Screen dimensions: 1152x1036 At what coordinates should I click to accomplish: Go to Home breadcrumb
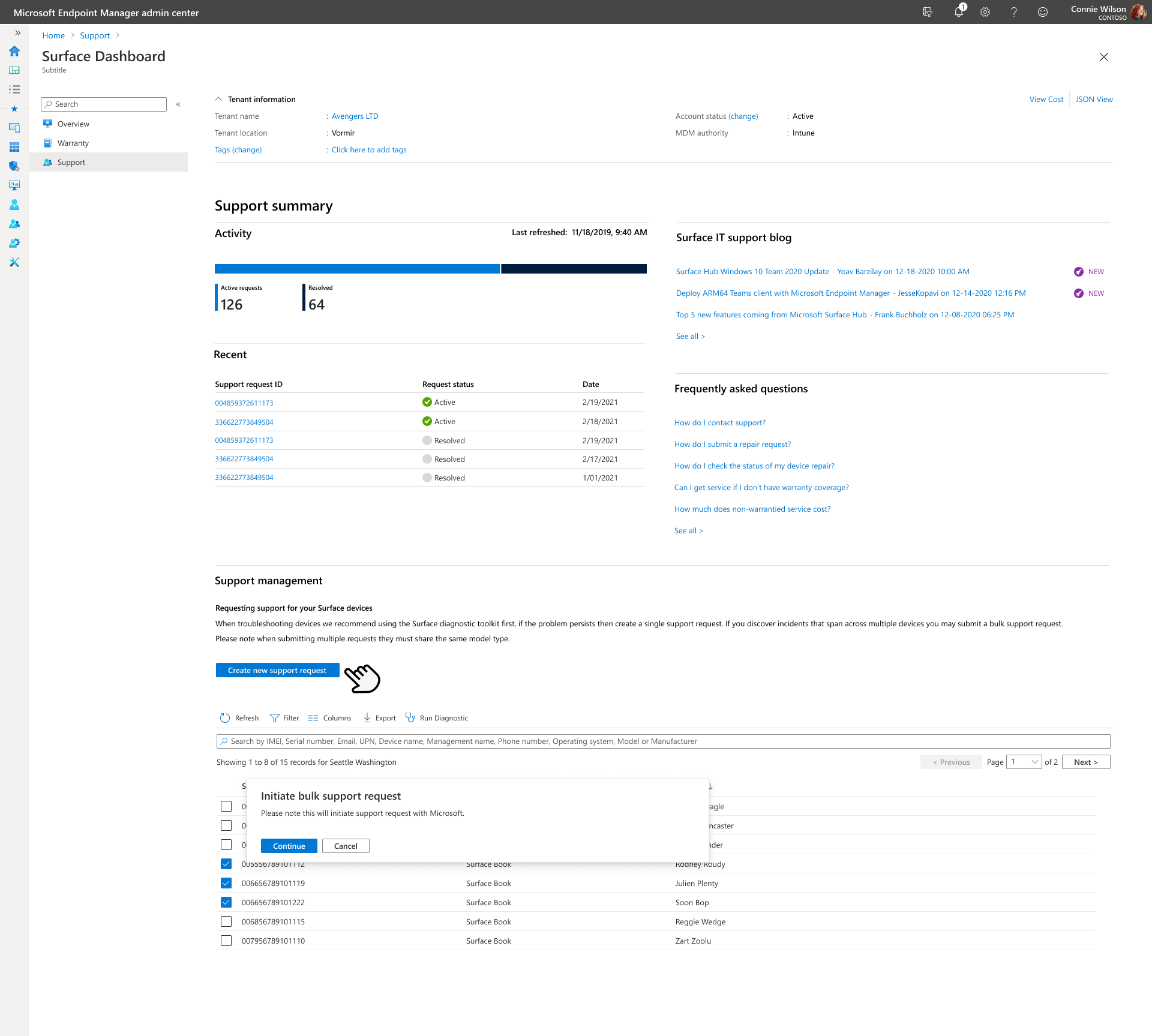(53, 35)
